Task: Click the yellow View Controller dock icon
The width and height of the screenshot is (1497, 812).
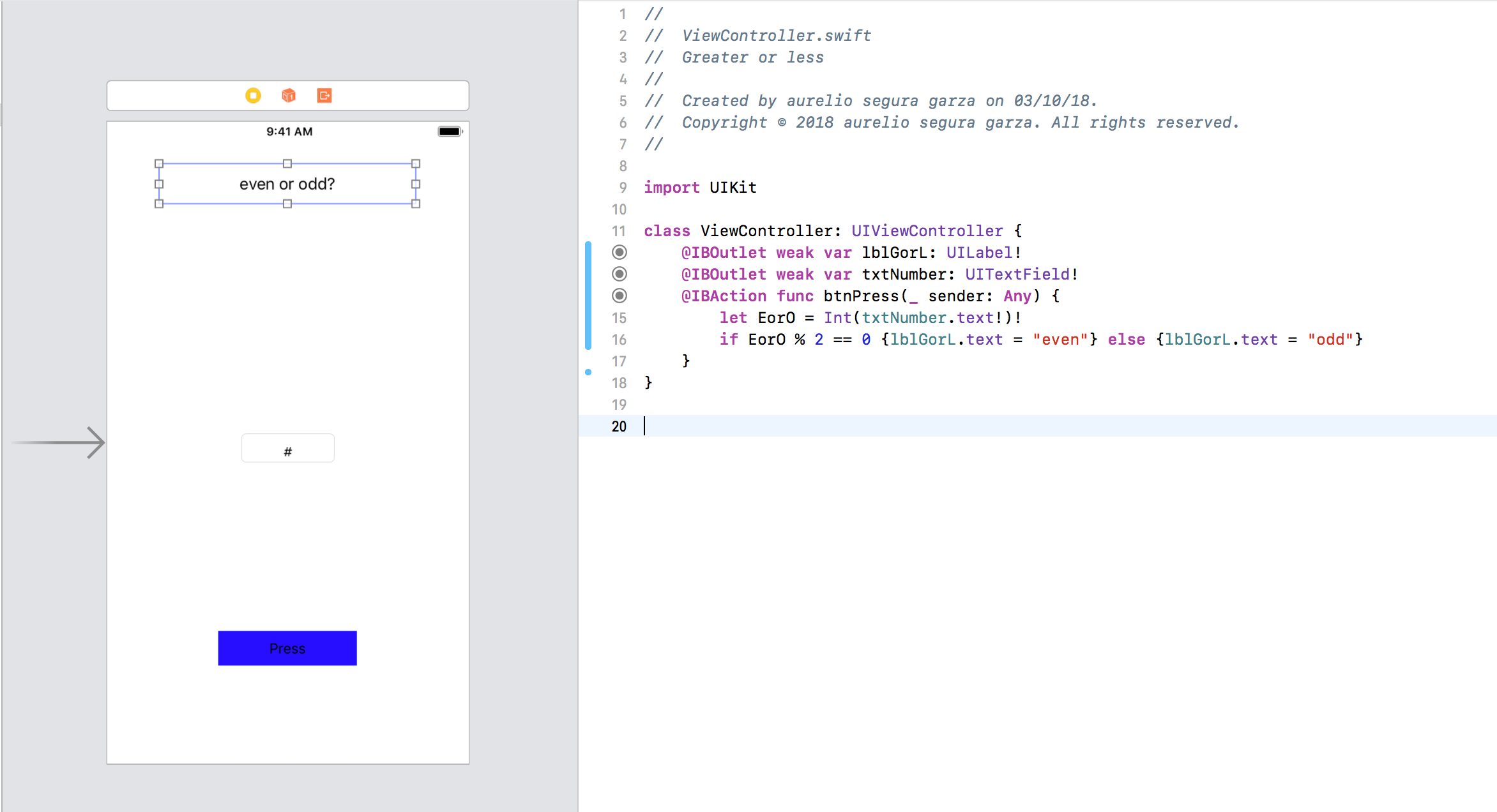Action: tap(253, 96)
